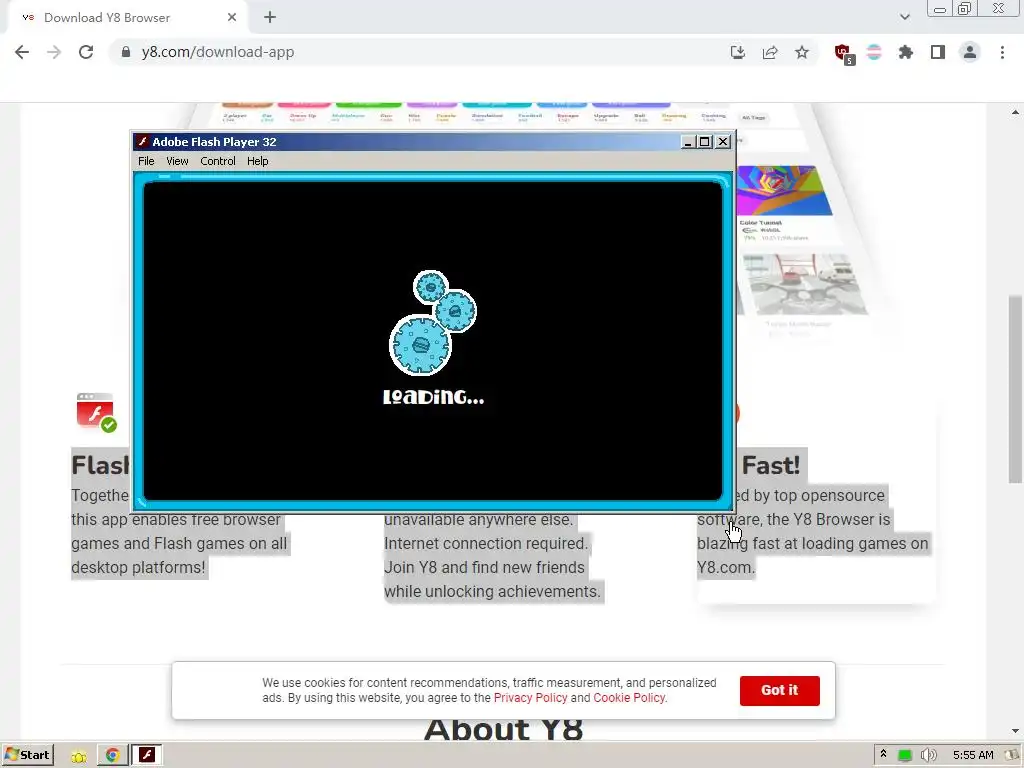Click the Fast! heading
Image resolution: width=1024 pixels, height=768 pixels.
[771, 466]
